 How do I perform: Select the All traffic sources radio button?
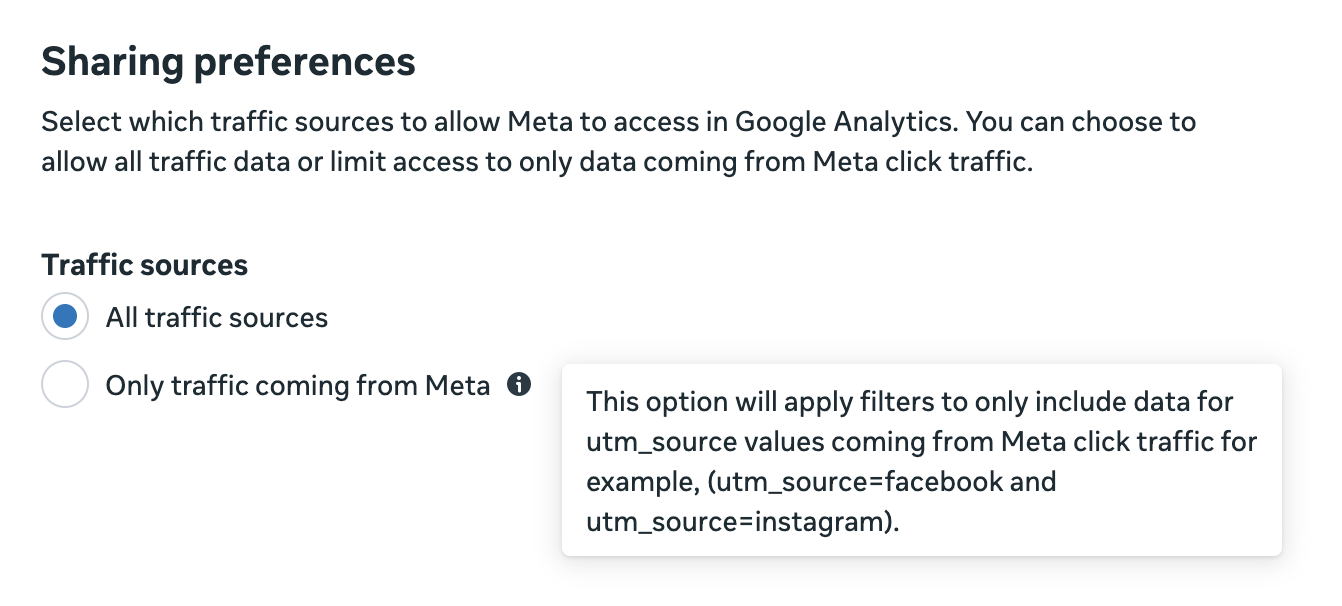click(65, 318)
